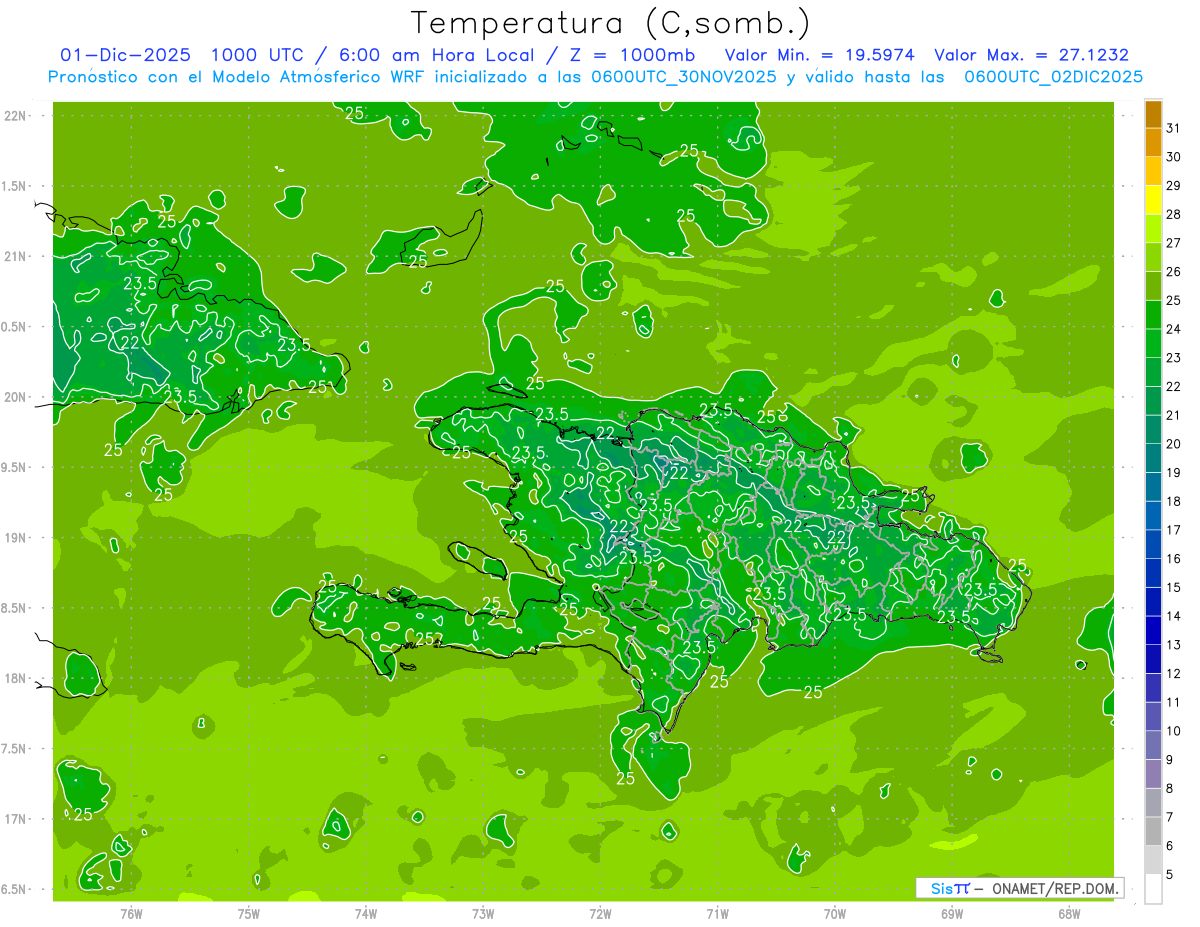This screenshot has height=927, width=1200.
Task: Click the gray legend swatch between 6 and 7
Action: click(x=1153, y=831)
